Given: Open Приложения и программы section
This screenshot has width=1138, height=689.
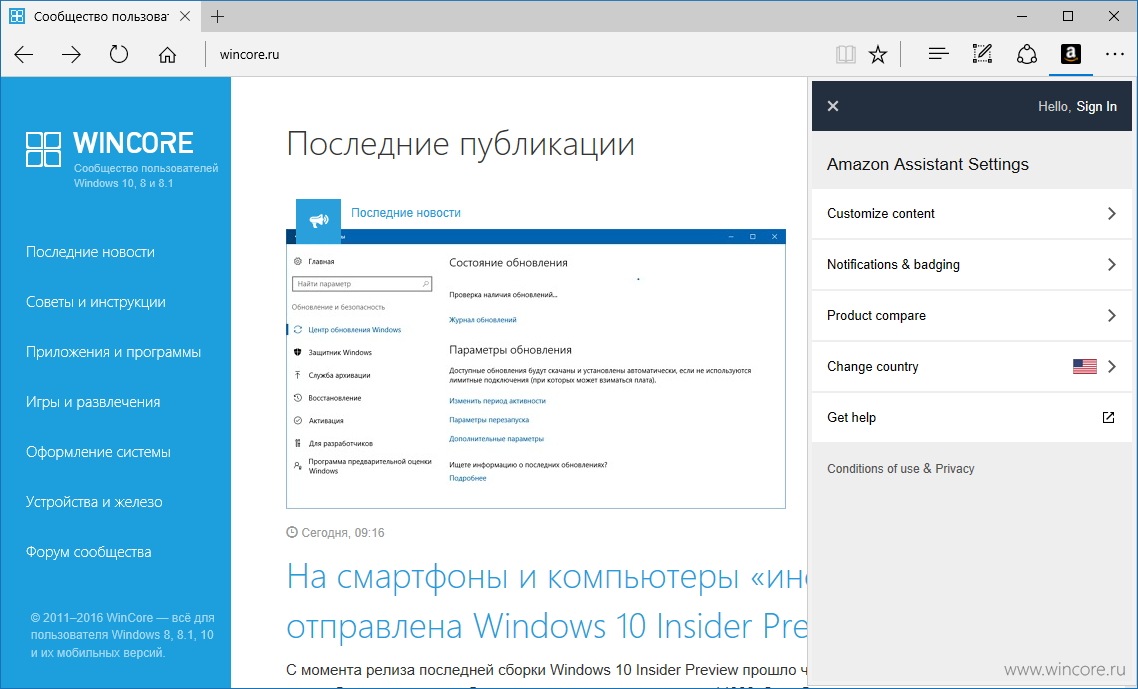Looking at the screenshot, I should (x=113, y=352).
